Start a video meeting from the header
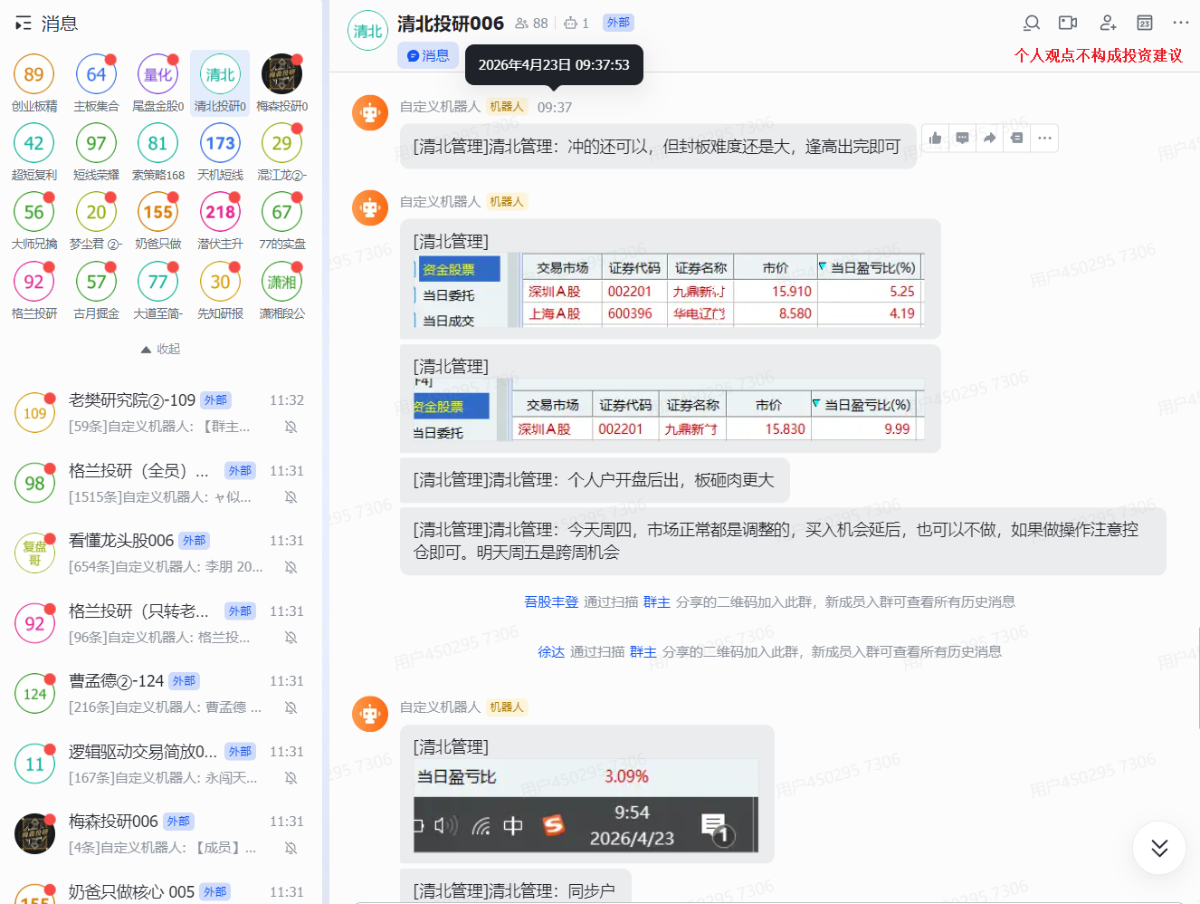Screen dimensions: 1200x904 point(1068,23)
